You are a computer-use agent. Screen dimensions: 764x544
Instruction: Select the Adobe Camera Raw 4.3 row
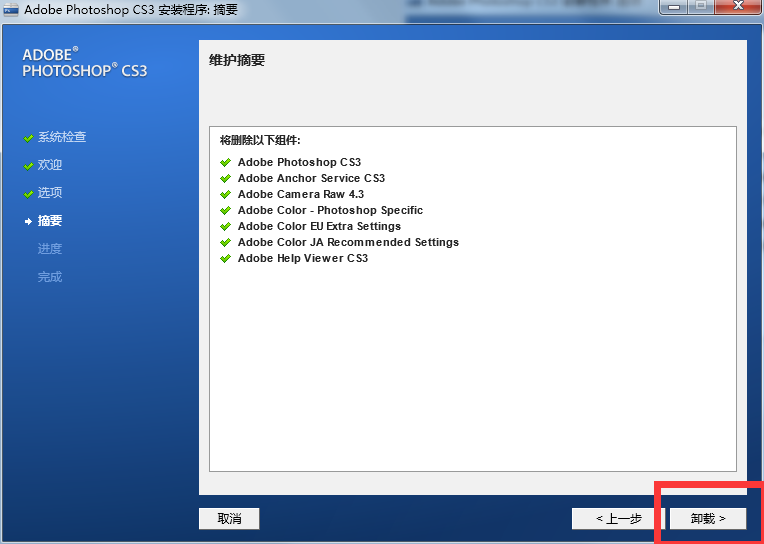[292, 194]
